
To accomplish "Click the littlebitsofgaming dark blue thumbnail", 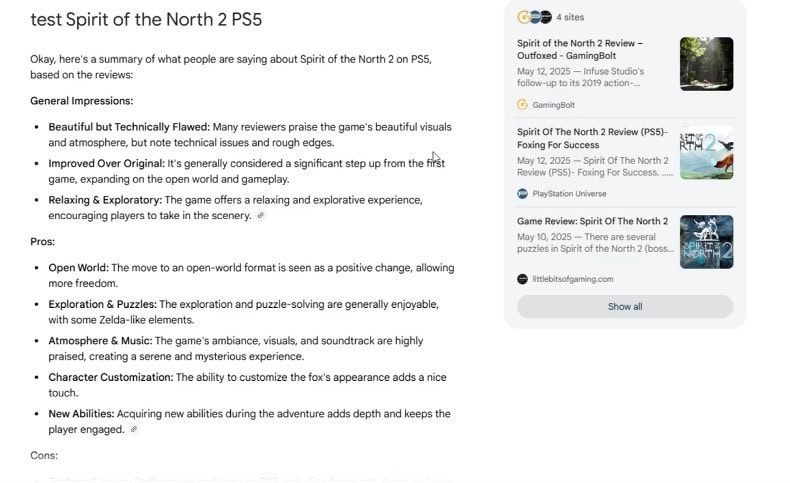I will pos(706,242).
